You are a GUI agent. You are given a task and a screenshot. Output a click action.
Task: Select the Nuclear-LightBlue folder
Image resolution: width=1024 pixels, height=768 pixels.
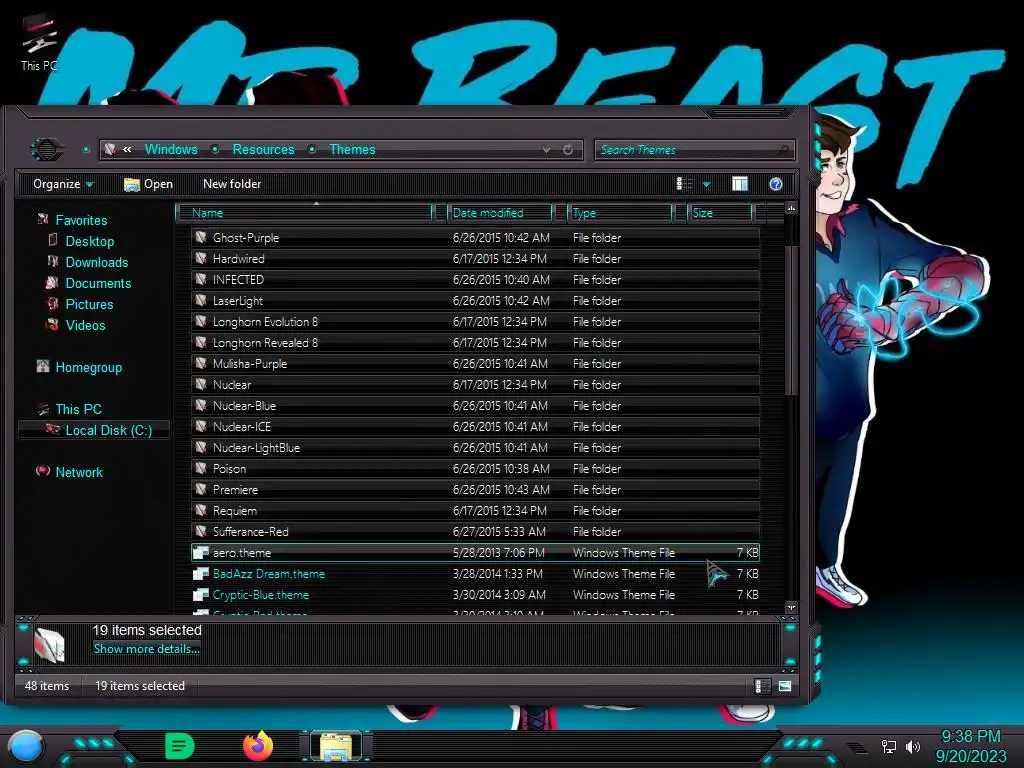coord(475,447)
